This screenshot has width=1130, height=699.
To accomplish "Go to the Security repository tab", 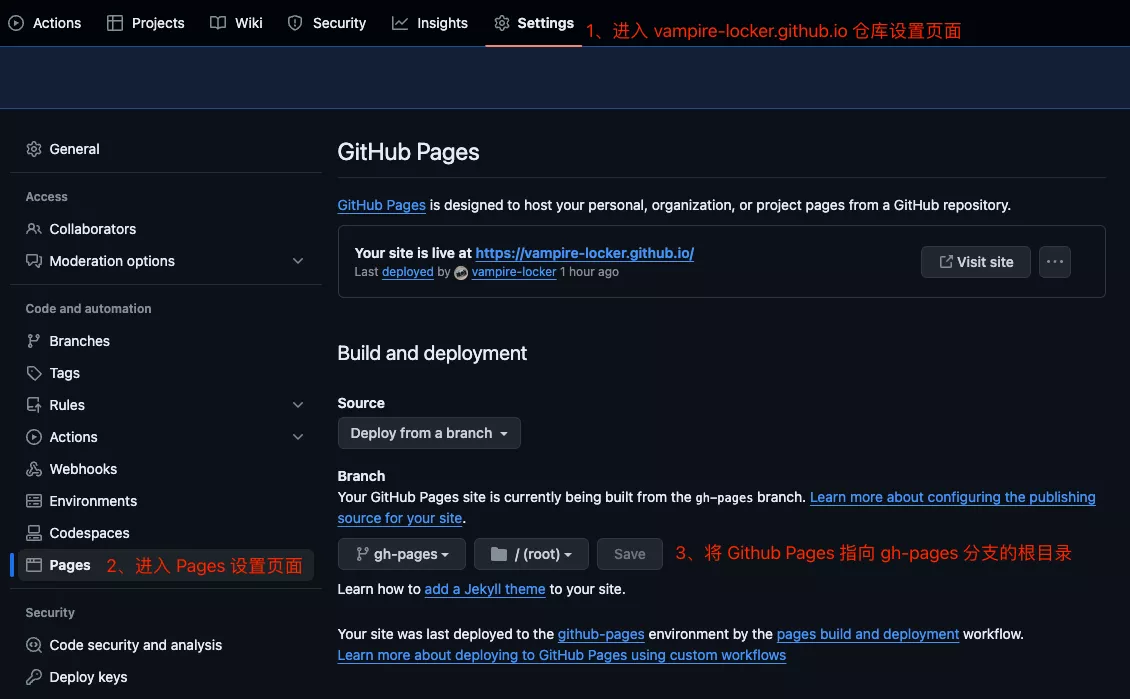I will click(x=326, y=23).
